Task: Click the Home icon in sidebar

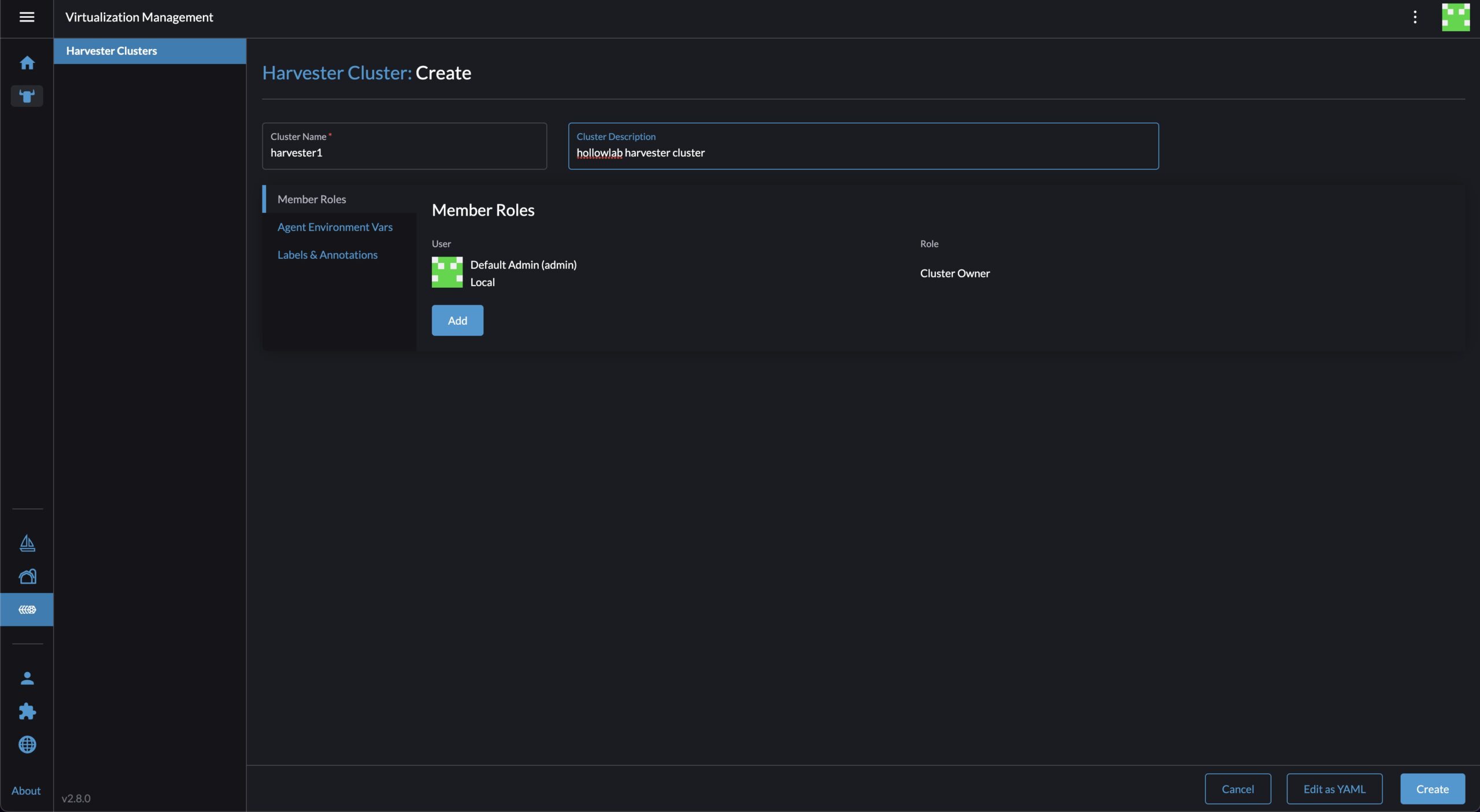Action: click(x=27, y=62)
